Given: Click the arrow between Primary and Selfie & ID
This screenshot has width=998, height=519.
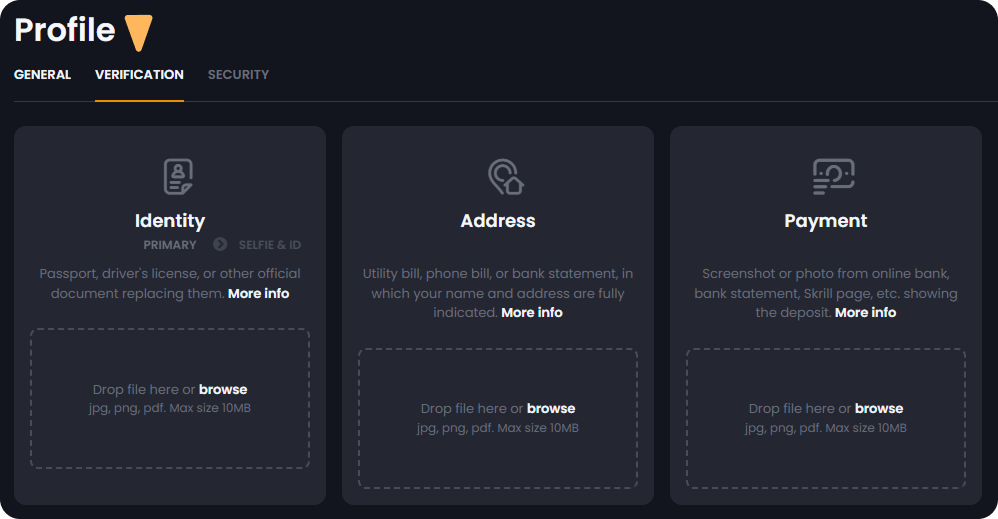Looking at the screenshot, I should pos(220,245).
